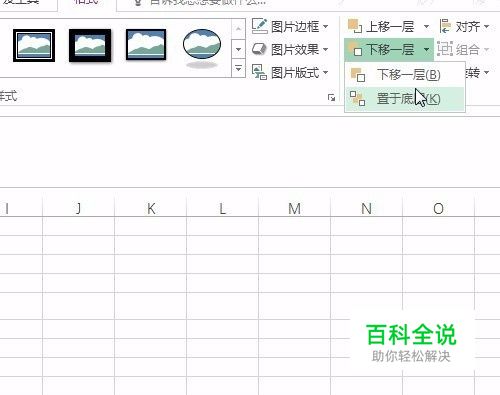Open the 图片版式 dropdown arrow

[x=325, y=72]
